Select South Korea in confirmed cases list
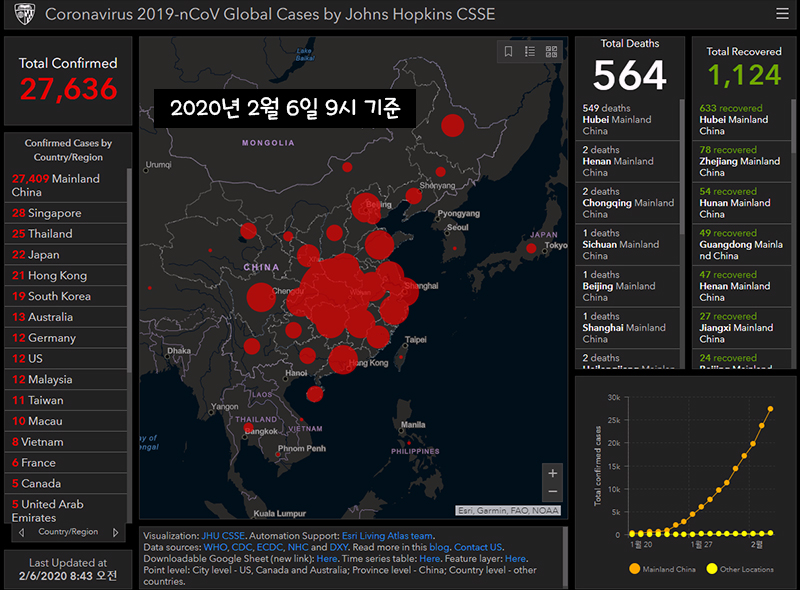 point(66,296)
